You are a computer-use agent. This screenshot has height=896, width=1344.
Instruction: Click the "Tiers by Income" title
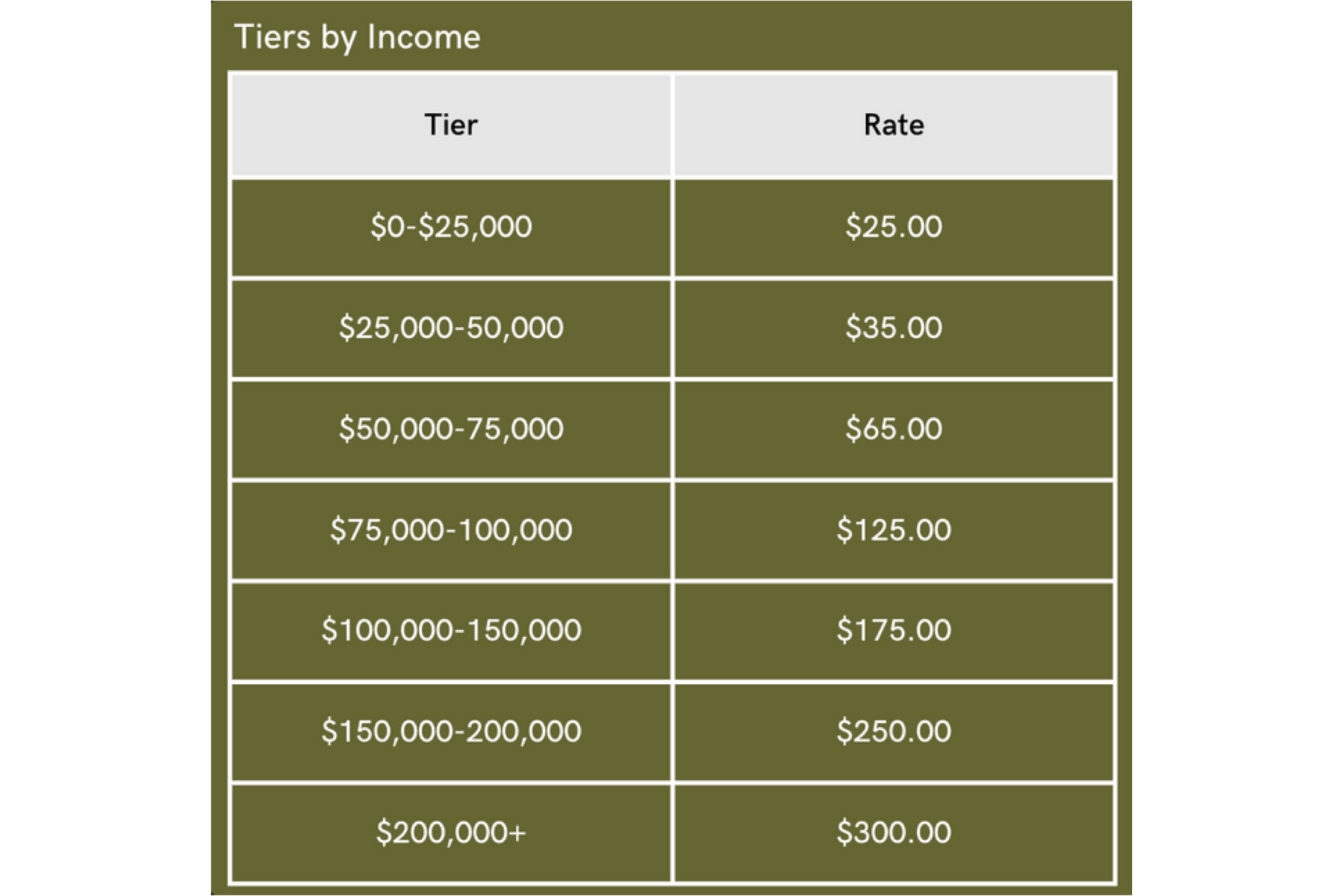(357, 37)
